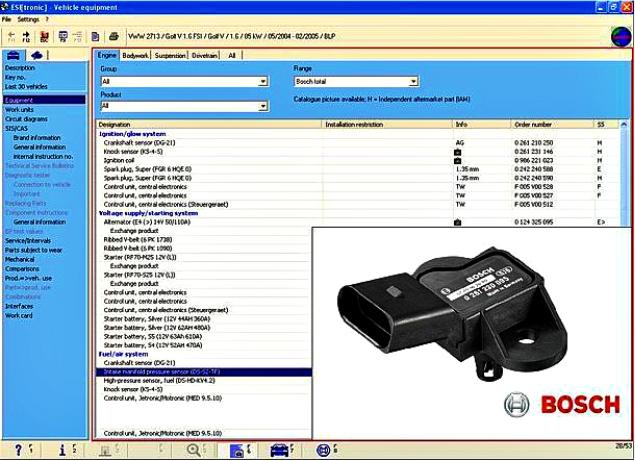Switch to the All tab

point(232,55)
